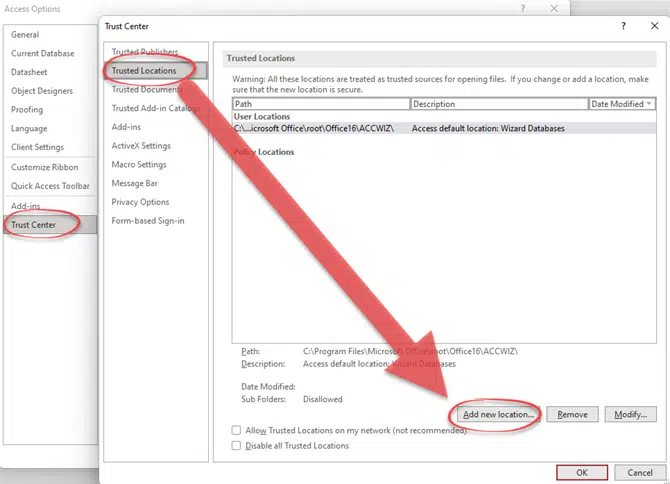Select the Language category
Screen dimensions: 670x484
click(29, 129)
